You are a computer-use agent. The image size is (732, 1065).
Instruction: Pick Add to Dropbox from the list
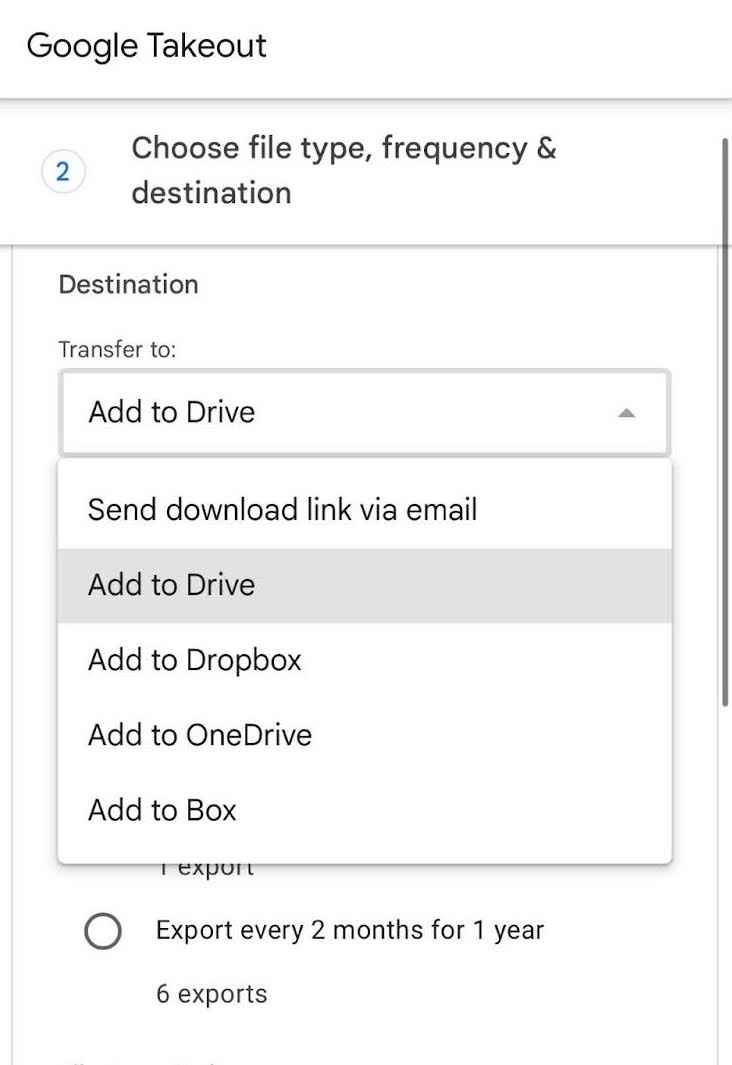(x=365, y=660)
